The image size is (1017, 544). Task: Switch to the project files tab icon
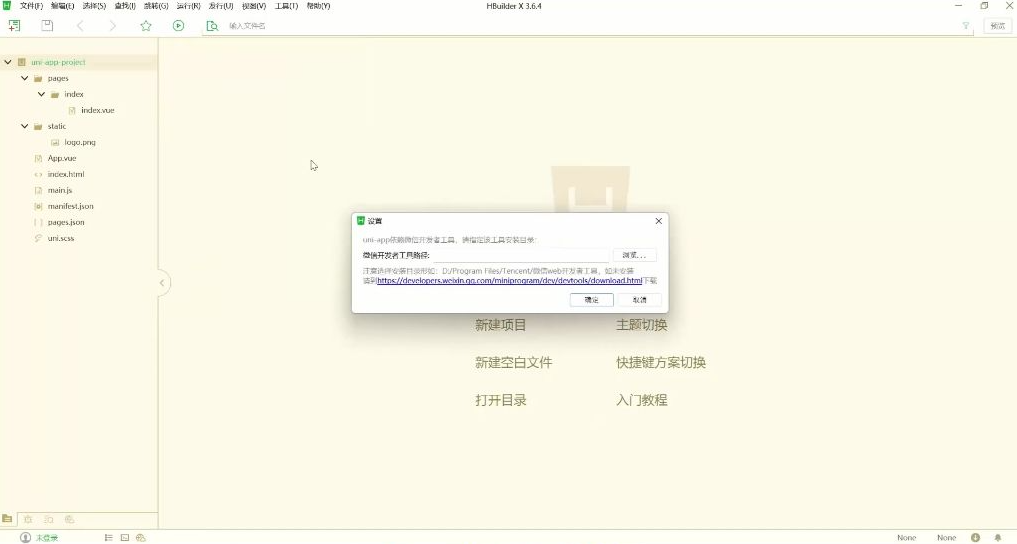click(x=7, y=519)
